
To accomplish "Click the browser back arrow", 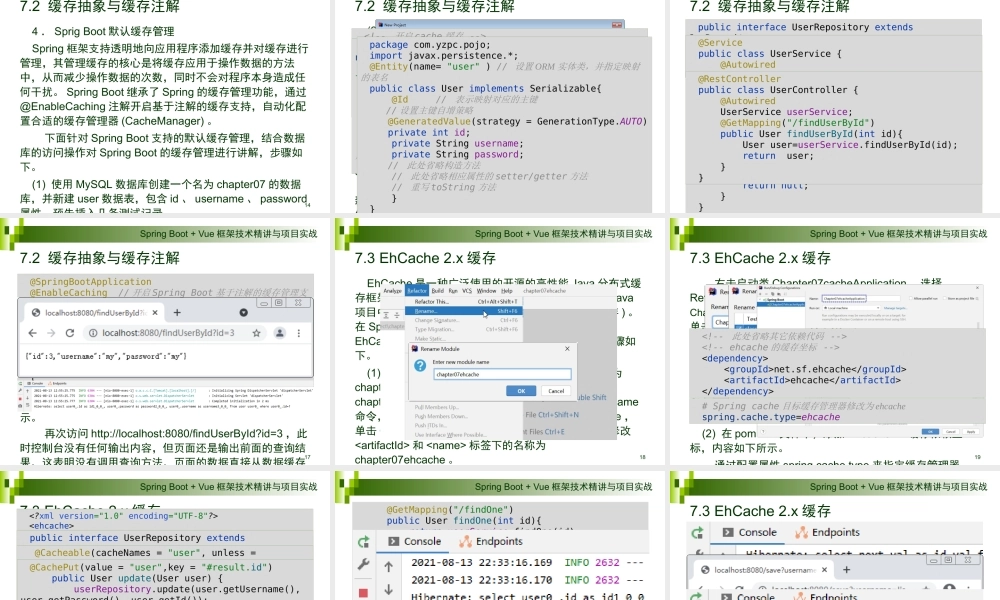I will 32,332.
